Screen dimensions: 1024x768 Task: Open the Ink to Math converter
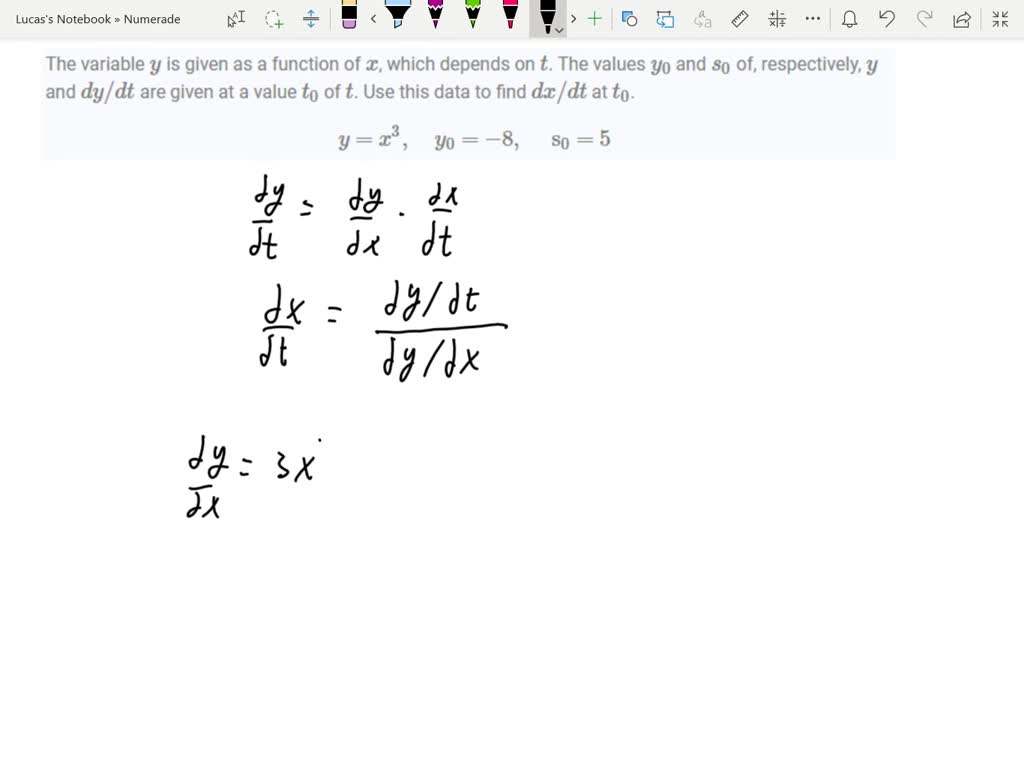tap(777, 18)
